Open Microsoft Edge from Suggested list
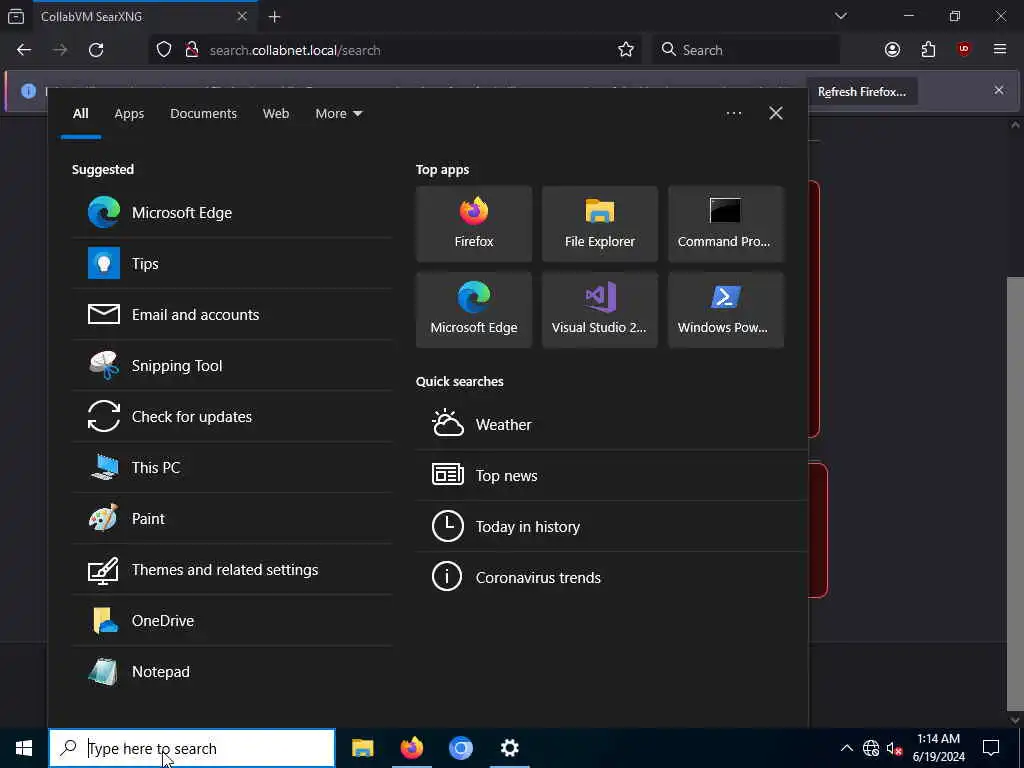1024x768 pixels. [x=232, y=213]
